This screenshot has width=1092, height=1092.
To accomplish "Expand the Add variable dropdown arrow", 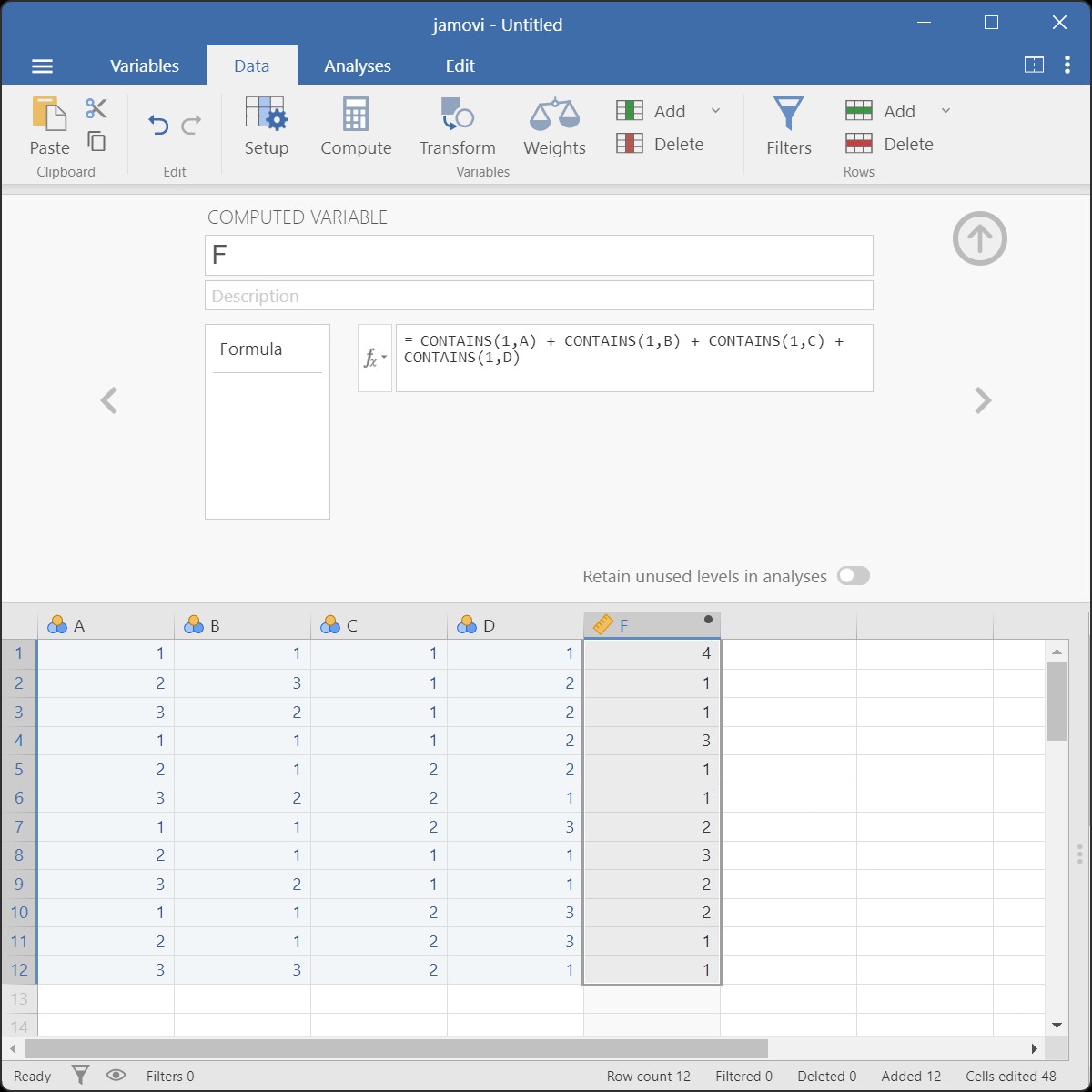I will [x=715, y=111].
